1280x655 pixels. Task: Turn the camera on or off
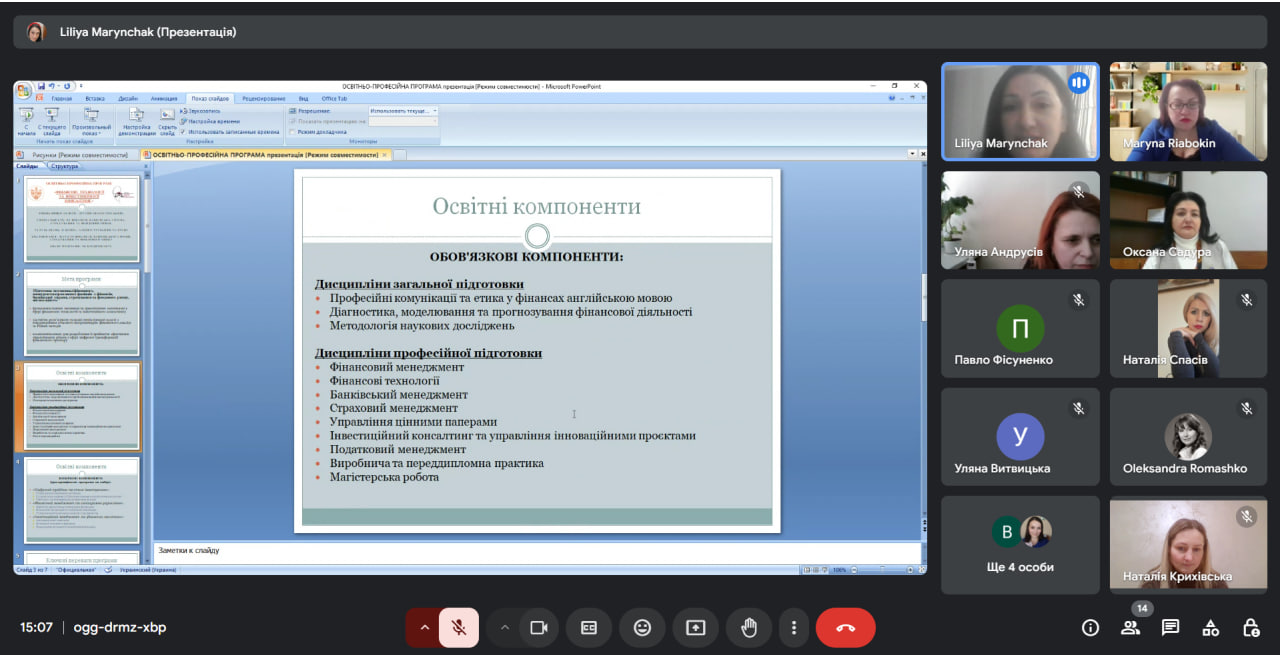coord(539,628)
